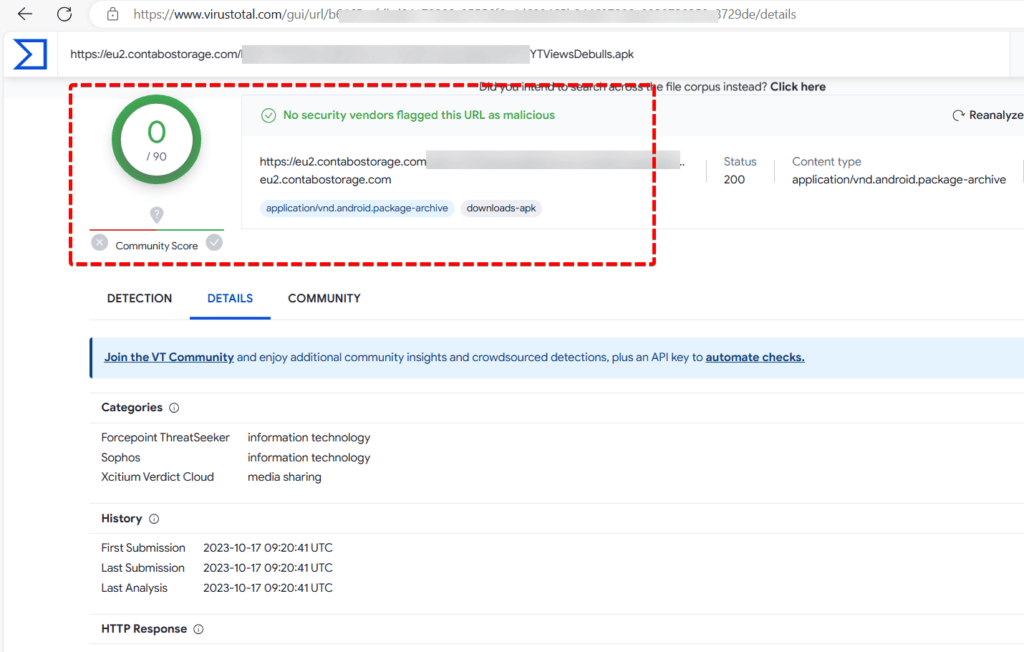Click the 'Last Submission' label

point(143,568)
